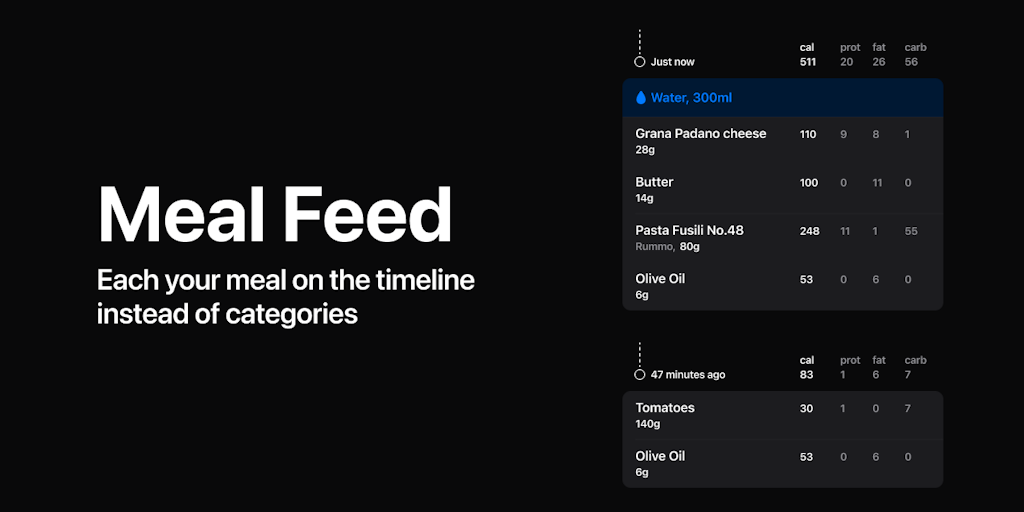Click the cal column header of first meal
Viewport: 1024px width, 512px height.
pyautogui.click(x=807, y=47)
